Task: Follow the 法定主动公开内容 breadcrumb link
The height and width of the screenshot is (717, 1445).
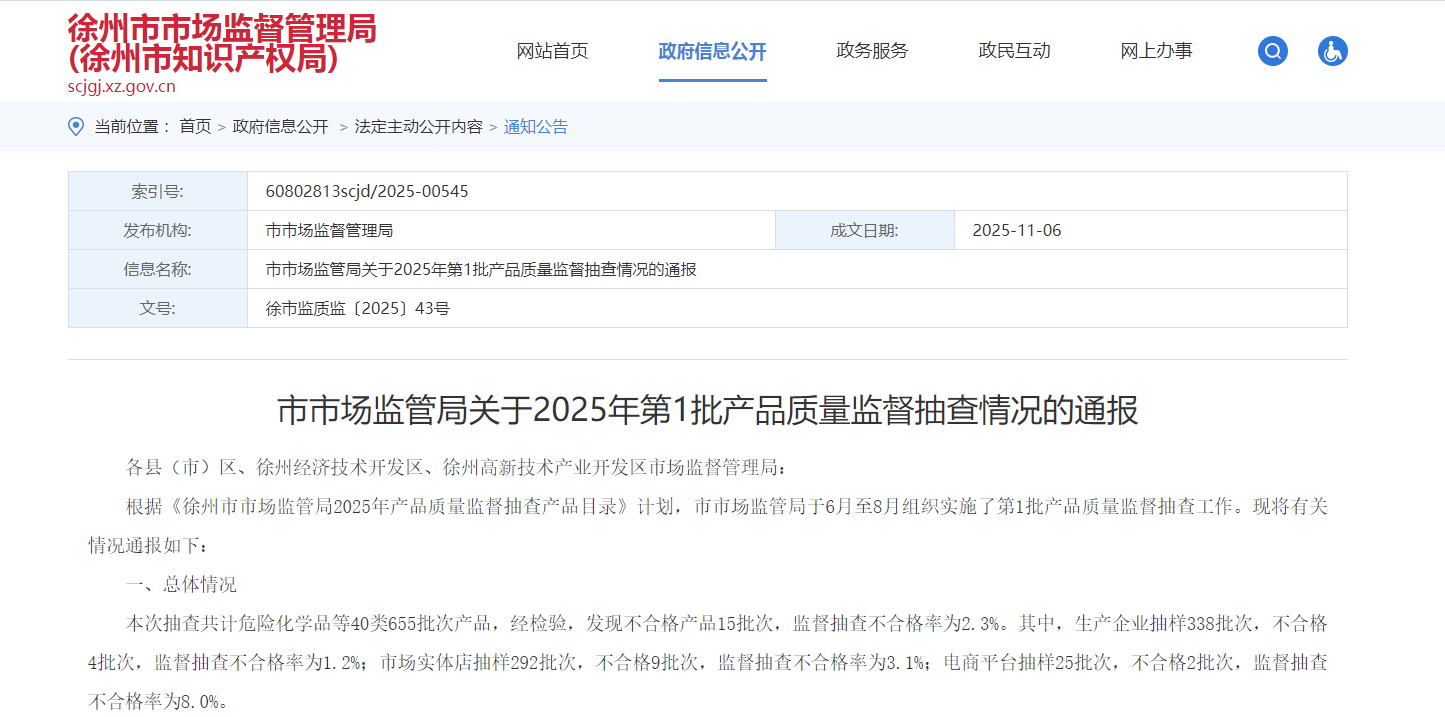Action: pyautogui.click(x=418, y=127)
